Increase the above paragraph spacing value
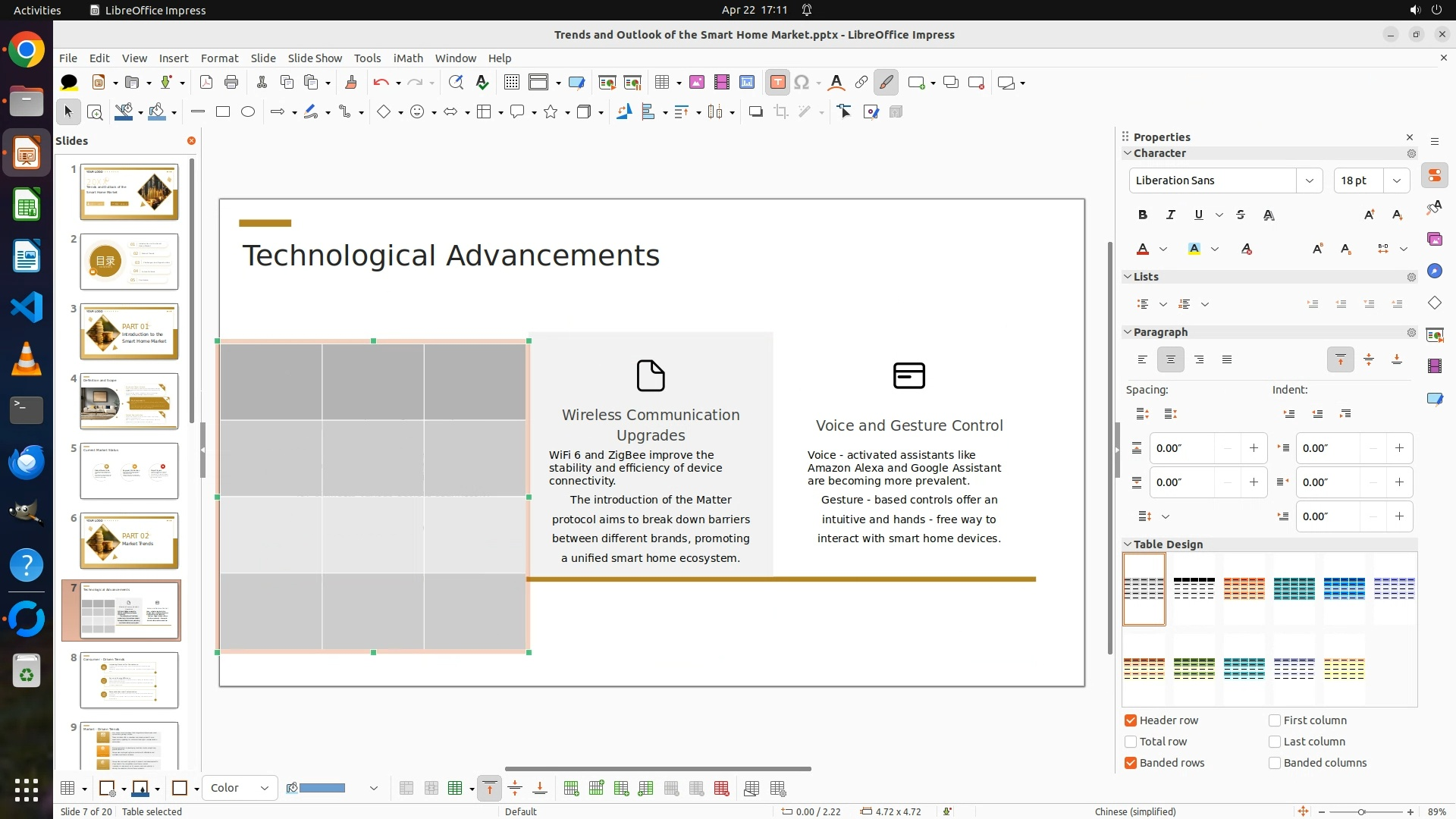Screen dimensions: 1456x819 click(x=1254, y=448)
